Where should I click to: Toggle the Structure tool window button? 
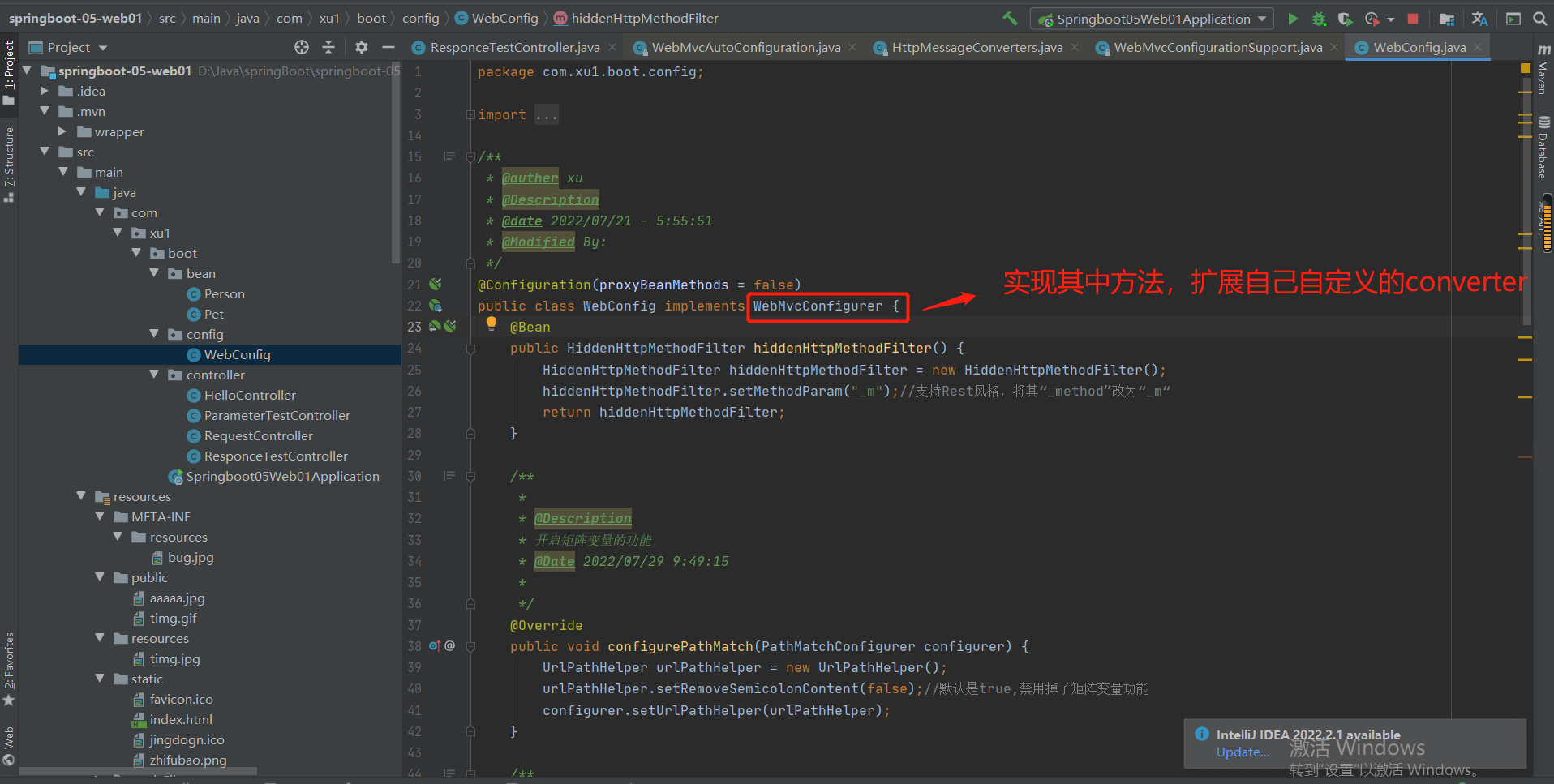9,165
